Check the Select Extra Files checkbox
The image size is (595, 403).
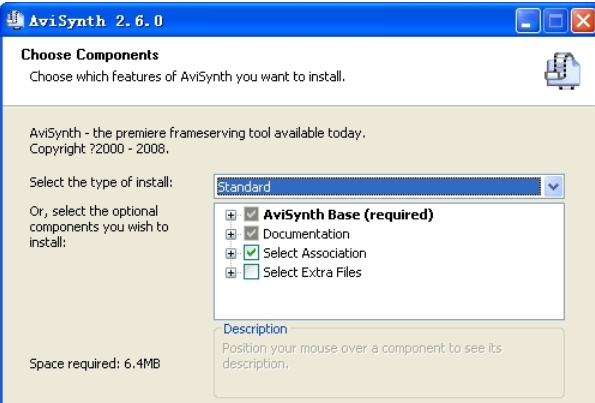pyautogui.click(x=251, y=272)
